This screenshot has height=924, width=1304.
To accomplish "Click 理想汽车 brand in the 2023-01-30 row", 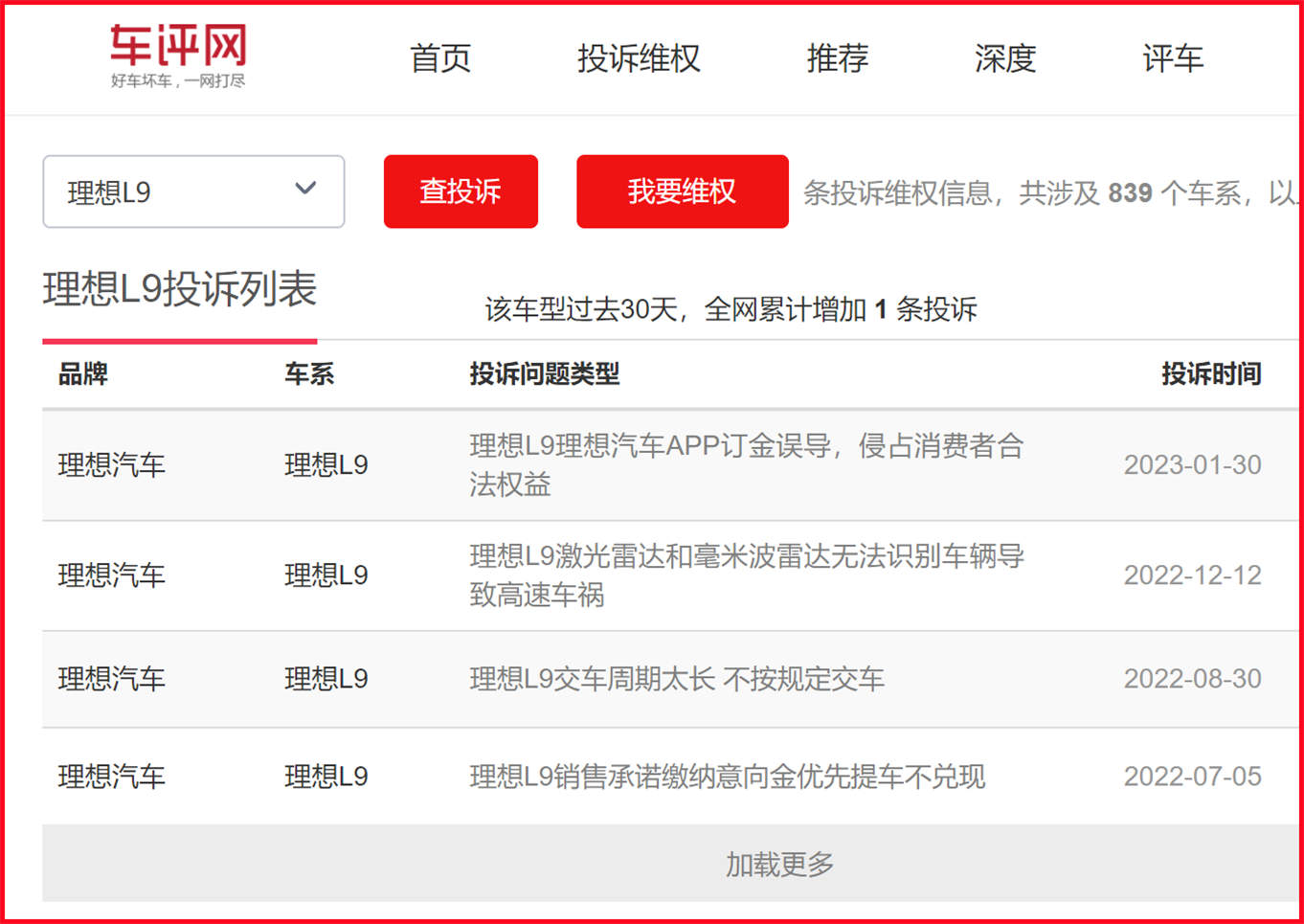I will [112, 465].
